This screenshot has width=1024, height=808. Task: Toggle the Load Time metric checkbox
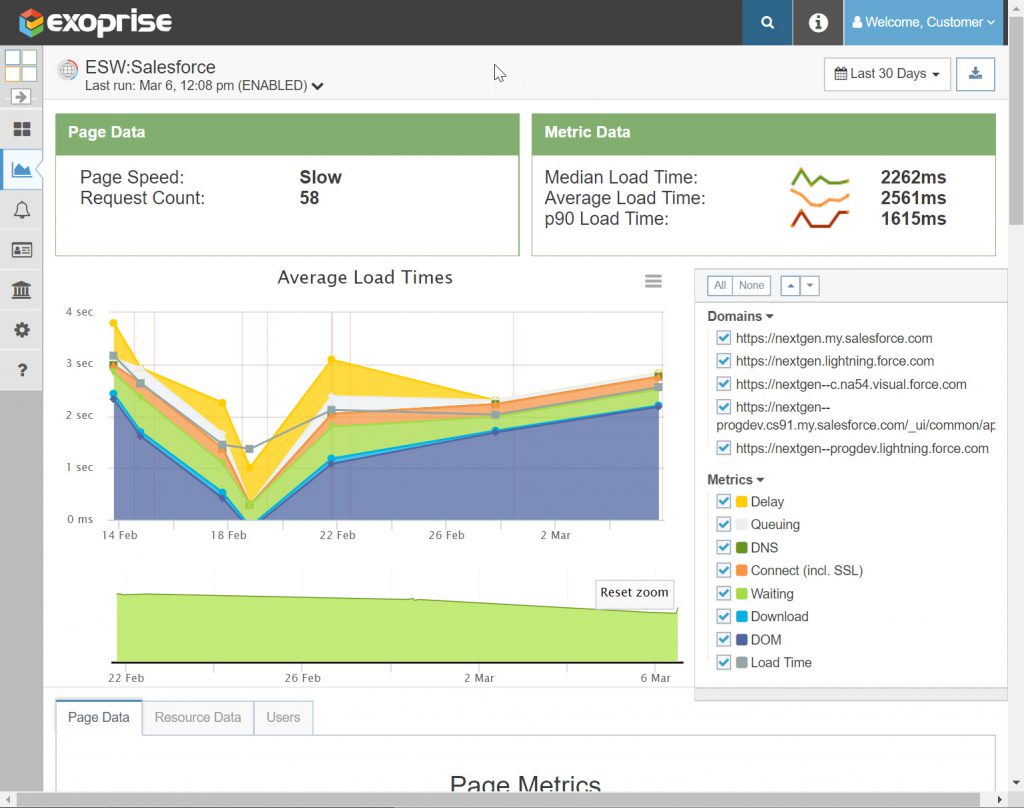[723, 662]
